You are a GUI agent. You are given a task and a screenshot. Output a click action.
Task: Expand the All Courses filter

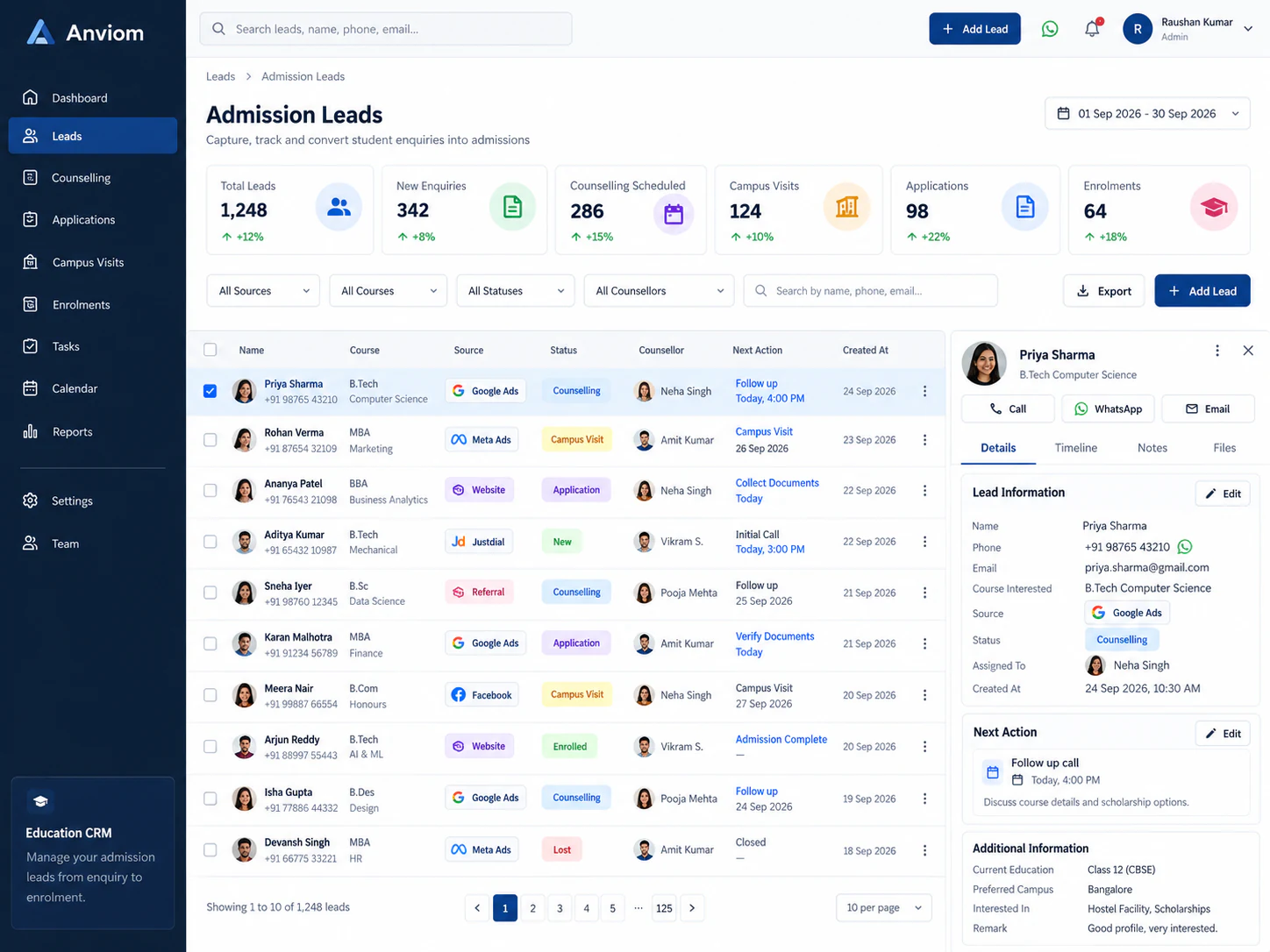pyautogui.click(x=389, y=291)
